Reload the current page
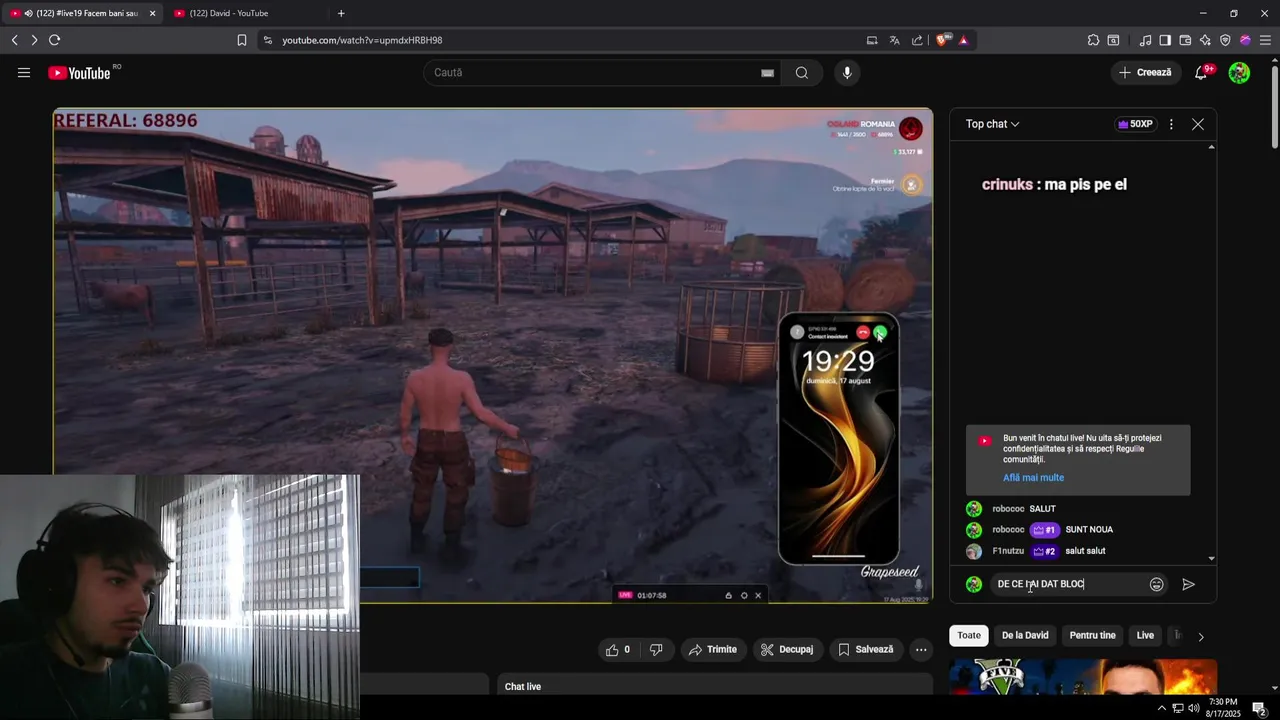This screenshot has width=1280, height=720. [54, 40]
